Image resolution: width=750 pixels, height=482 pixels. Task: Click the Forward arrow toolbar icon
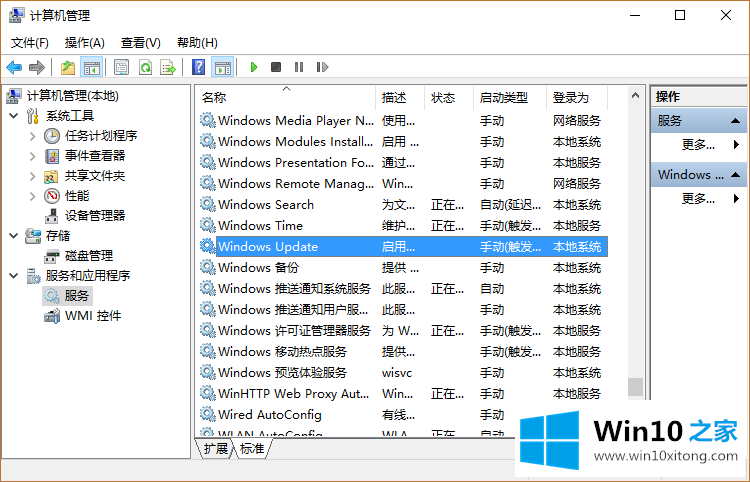(37, 67)
